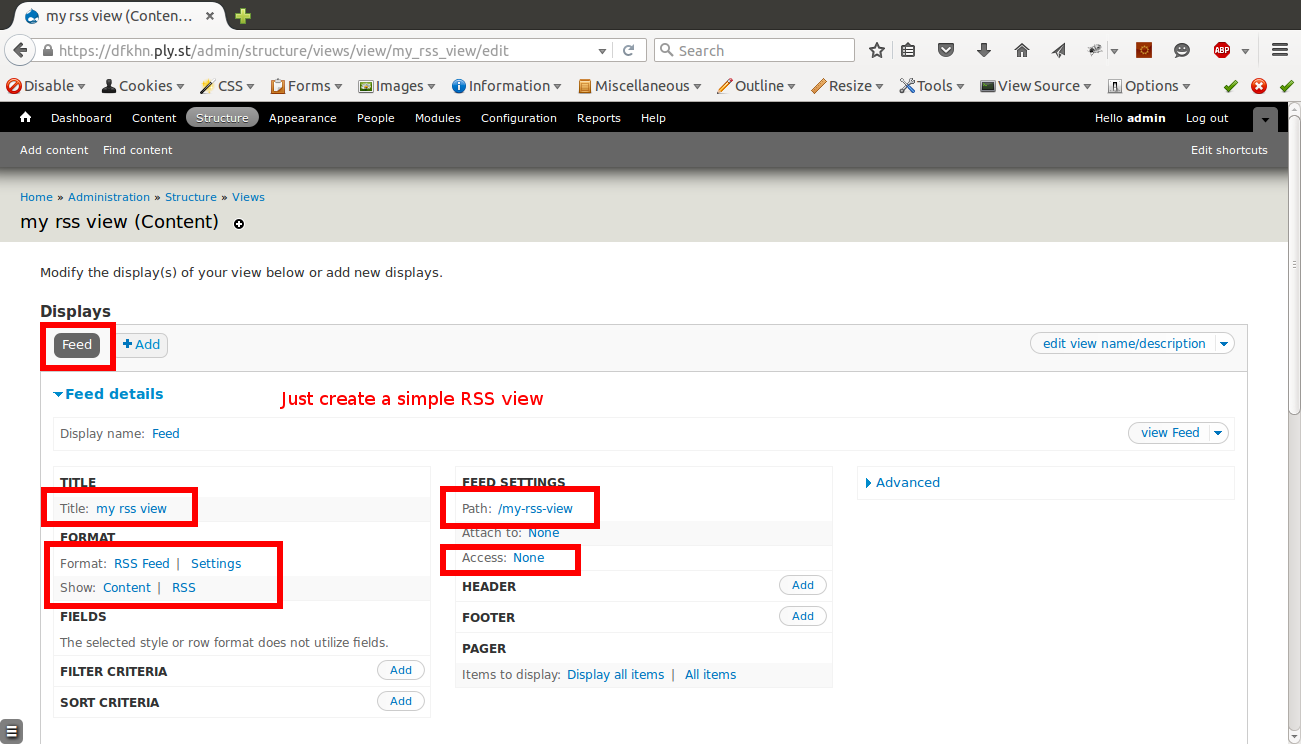
Task: Select the Feed display tab
Action: 77,344
